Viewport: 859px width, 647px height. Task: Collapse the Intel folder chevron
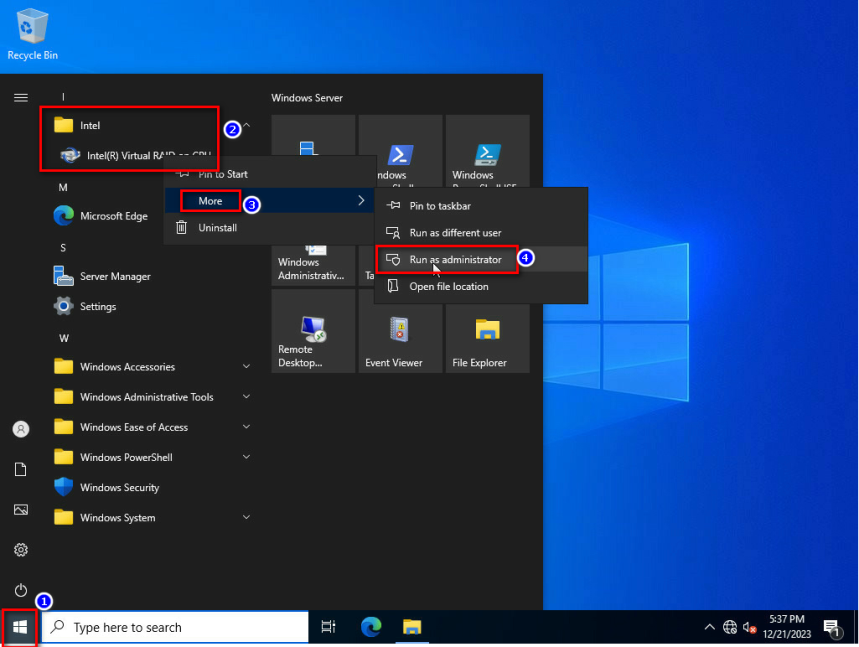pos(247,125)
